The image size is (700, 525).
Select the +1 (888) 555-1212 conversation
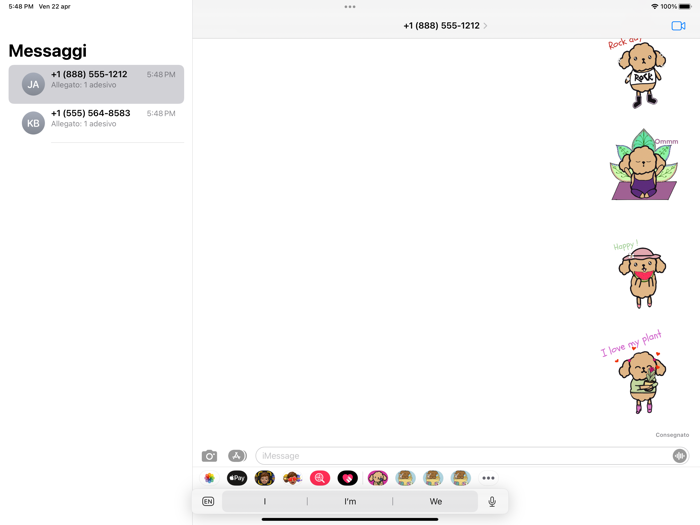pos(96,84)
